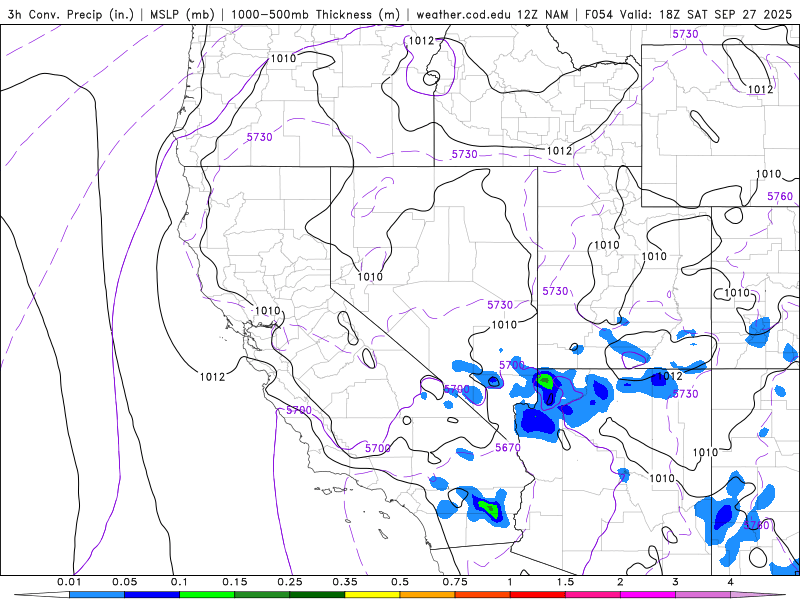Click the "0.01" legend value
This screenshot has width=800, height=600.
click(x=69, y=582)
